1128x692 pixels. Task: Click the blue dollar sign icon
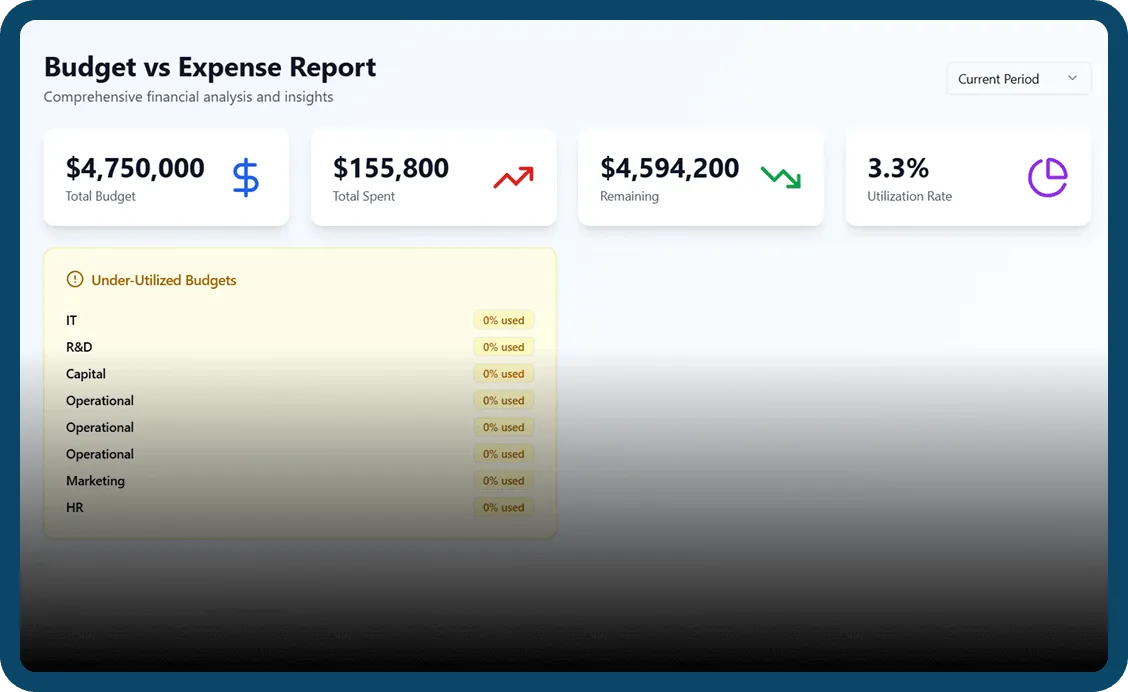coord(245,178)
